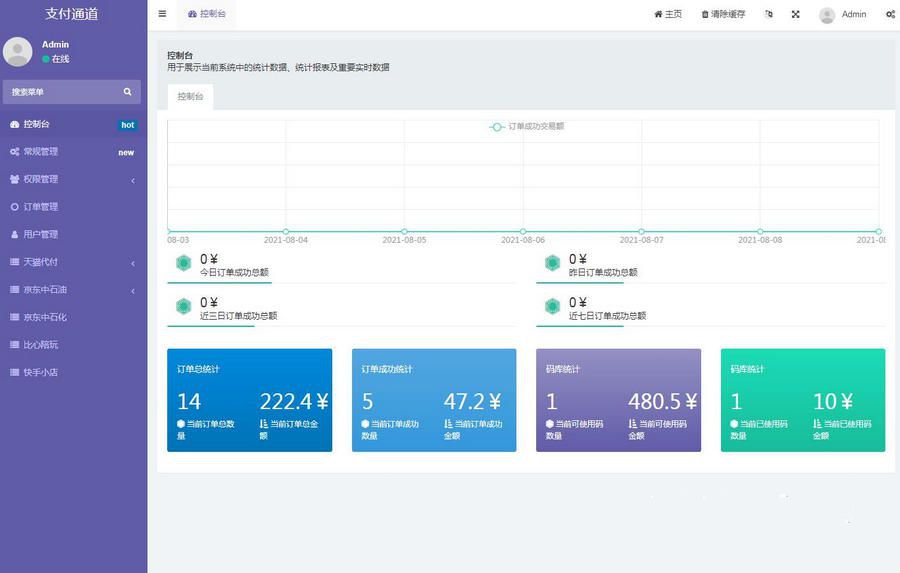Click the gears icon beside 常规管理
Viewport: 900px width, 573px height.
tap(14, 152)
